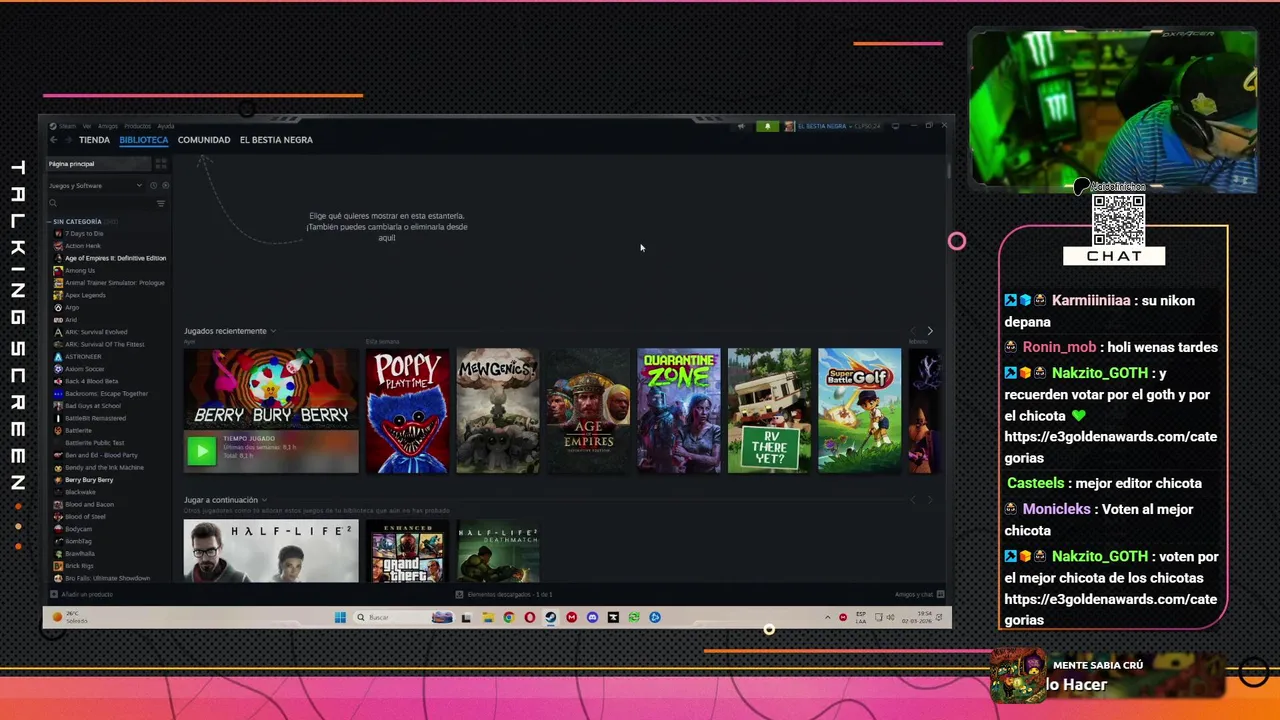Click the Añadir un producto link
This screenshot has width=1280, height=720.
(x=86, y=594)
